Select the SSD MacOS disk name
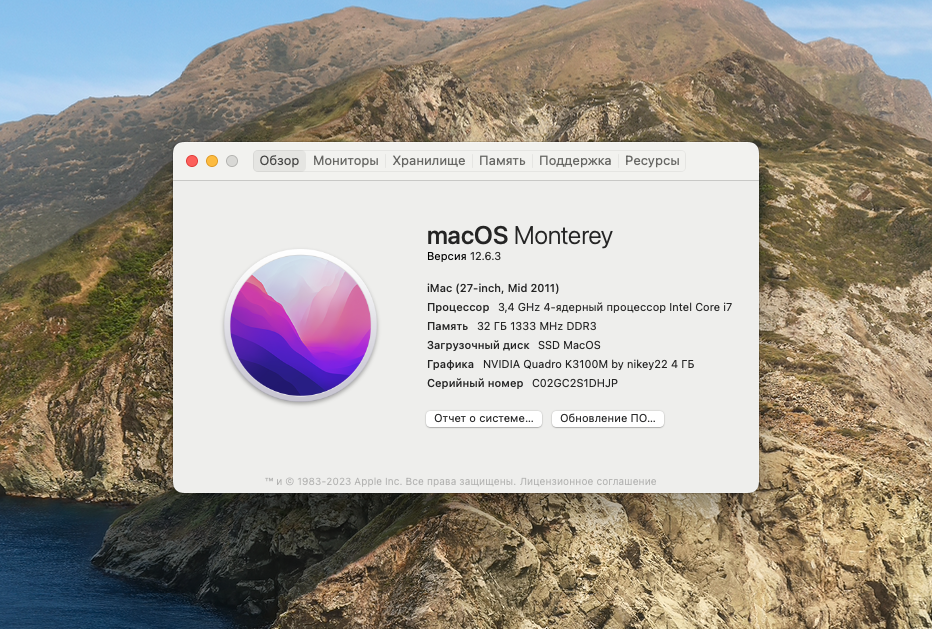 click(x=569, y=345)
